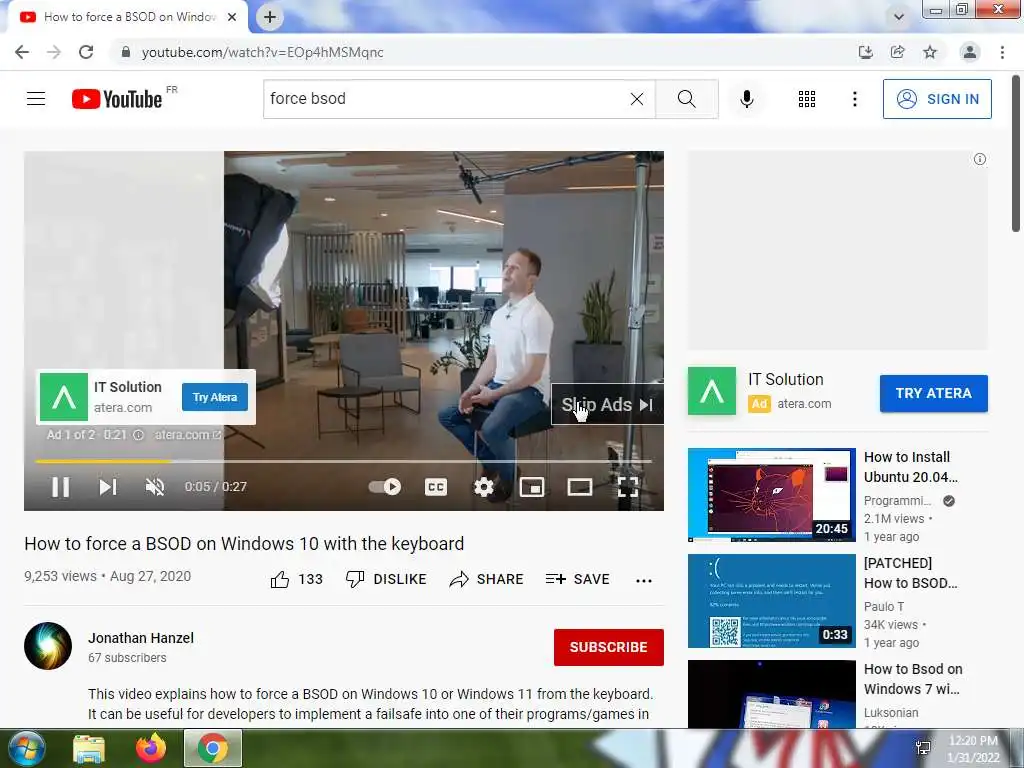
Task: Open Chrome tab search chevron
Action: click(x=899, y=17)
